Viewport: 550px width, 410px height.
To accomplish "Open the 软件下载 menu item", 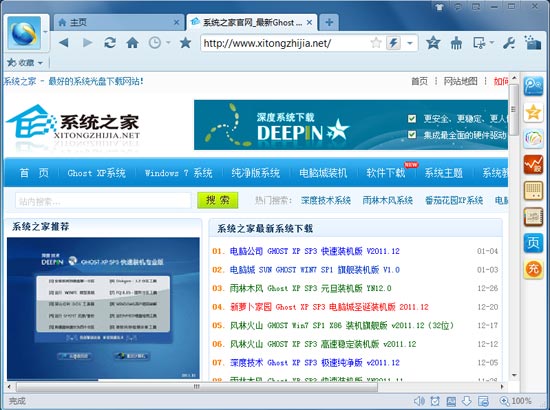I will 385,173.
